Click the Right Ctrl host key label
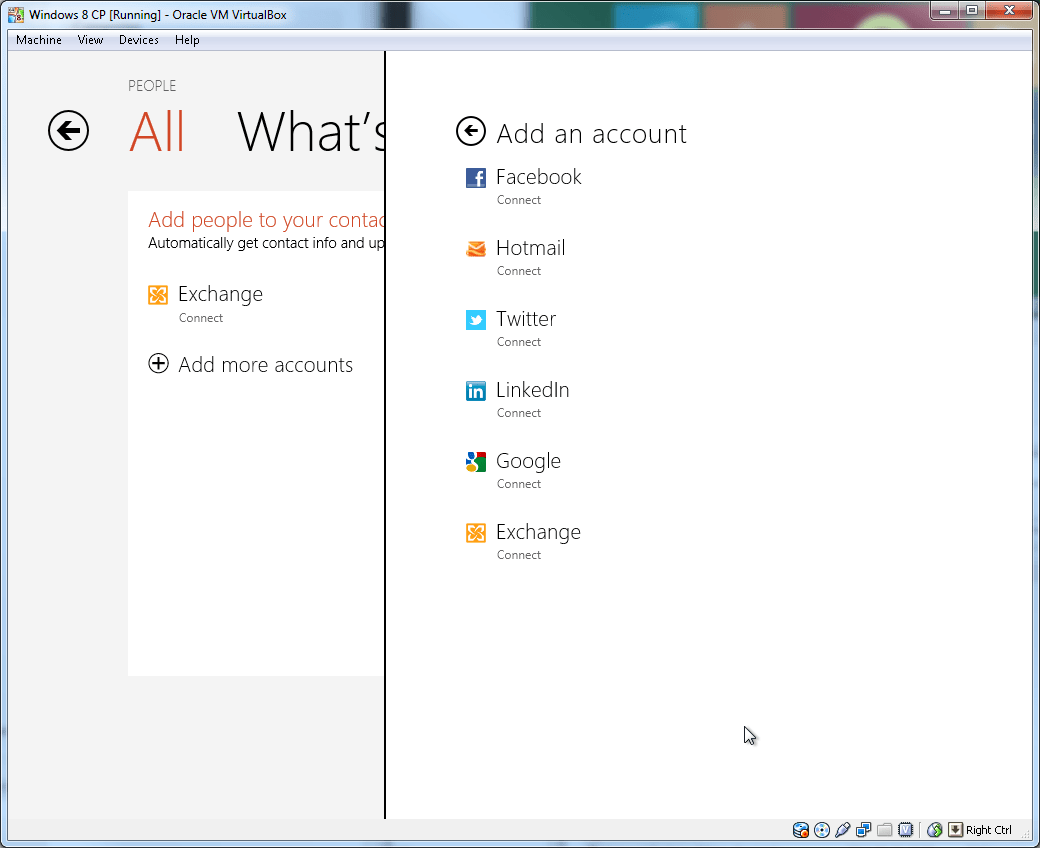Image resolution: width=1040 pixels, height=848 pixels. click(x=989, y=829)
